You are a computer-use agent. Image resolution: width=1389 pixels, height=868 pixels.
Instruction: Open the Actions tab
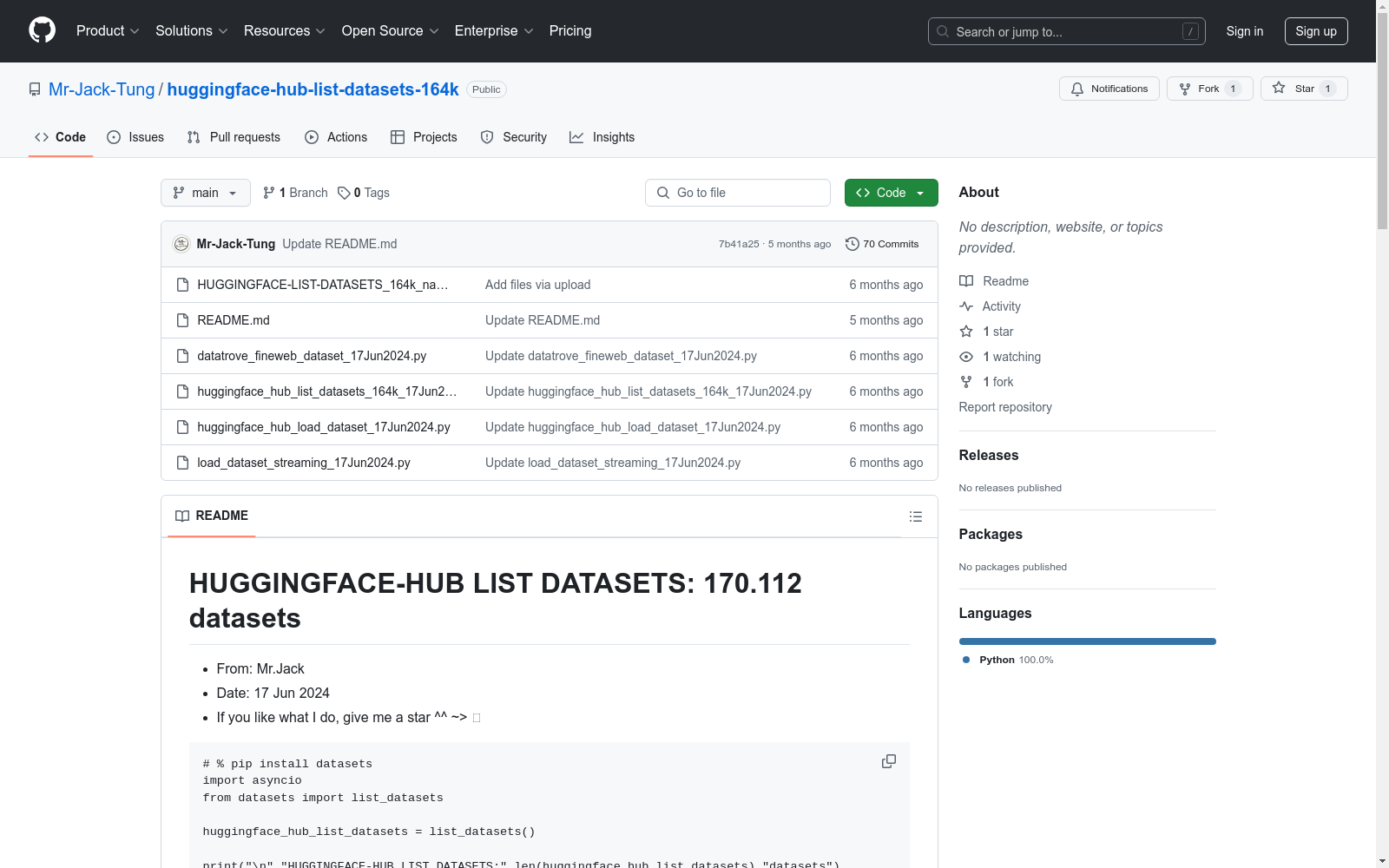336,137
